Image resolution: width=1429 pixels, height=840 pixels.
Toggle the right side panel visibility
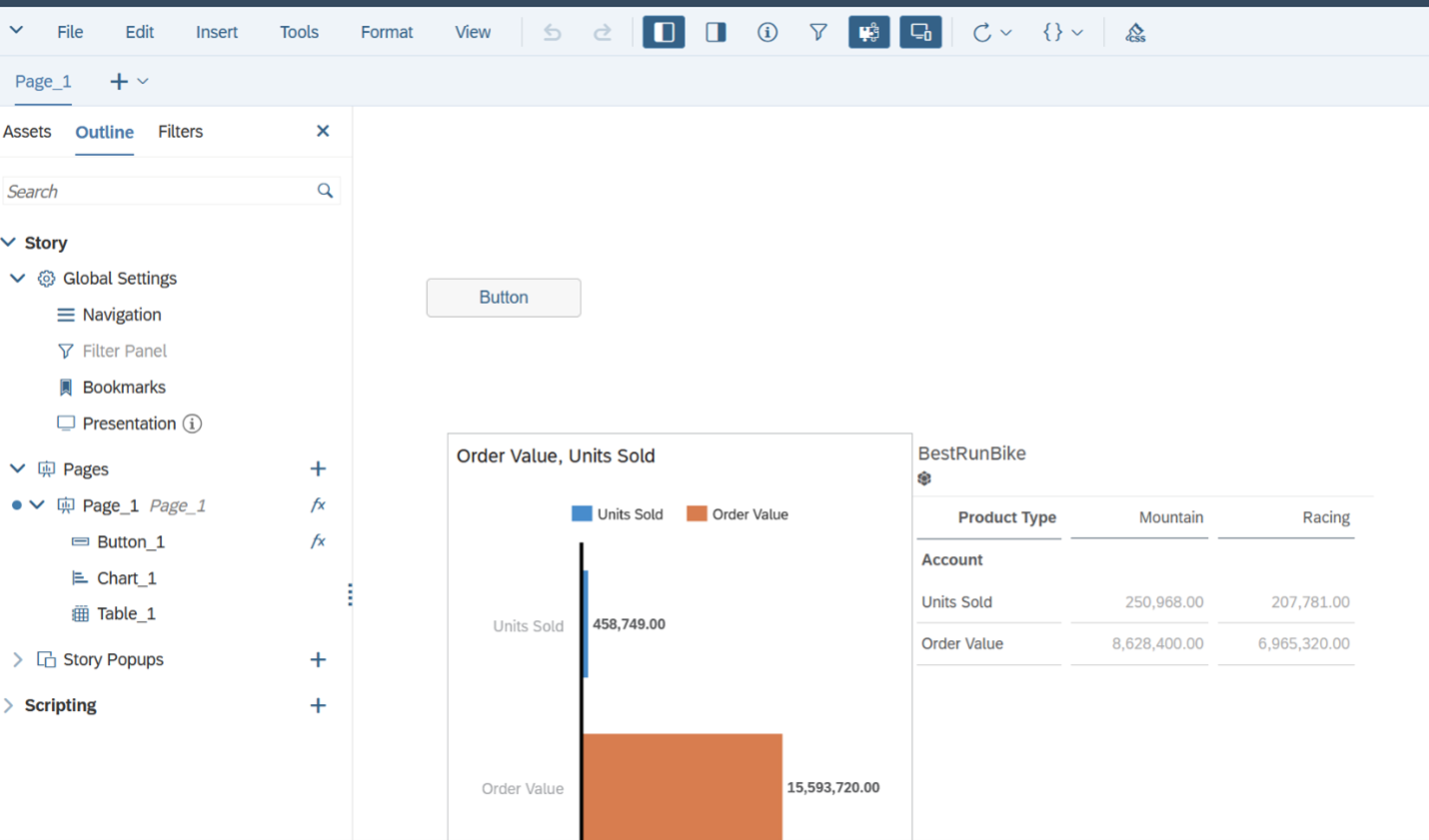[714, 31]
